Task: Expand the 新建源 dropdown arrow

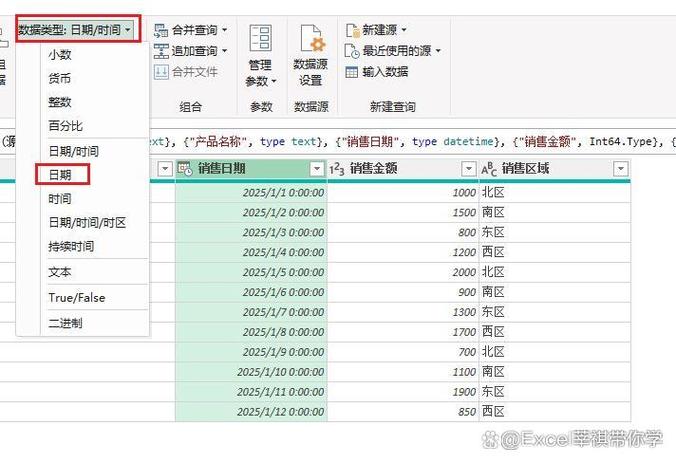Action: pos(404,30)
